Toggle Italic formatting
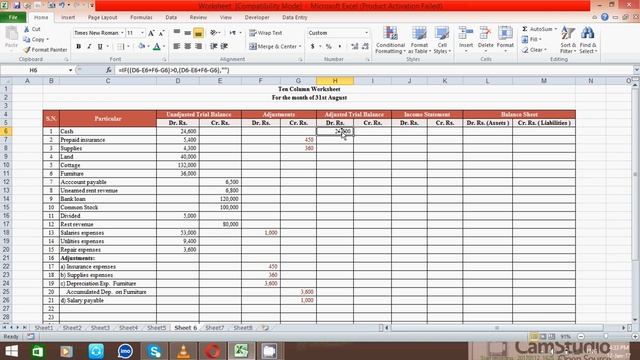This screenshot has height=360, width=640. click(x=89, y=47)
